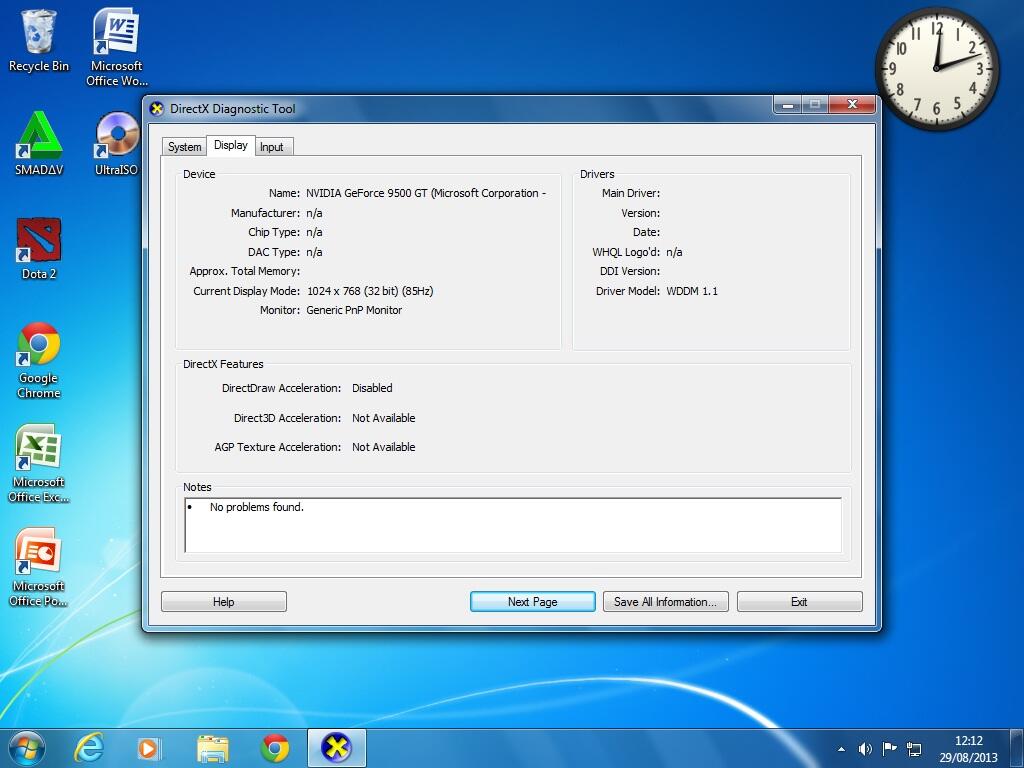Click the desktop analog clock gadget
Screen dimensions: 1024x768
[936, 69]
